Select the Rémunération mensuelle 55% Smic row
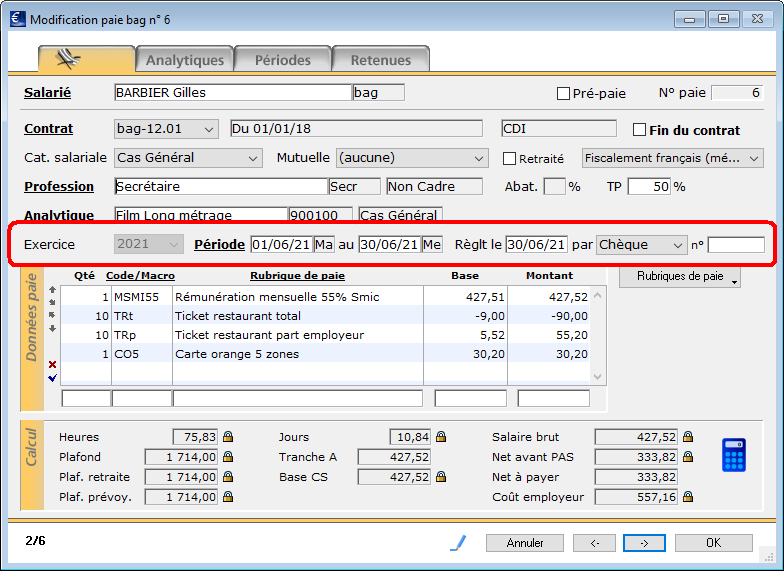This screenshot has width=784, height=571. pyautogui.click(x=325, y=296)
